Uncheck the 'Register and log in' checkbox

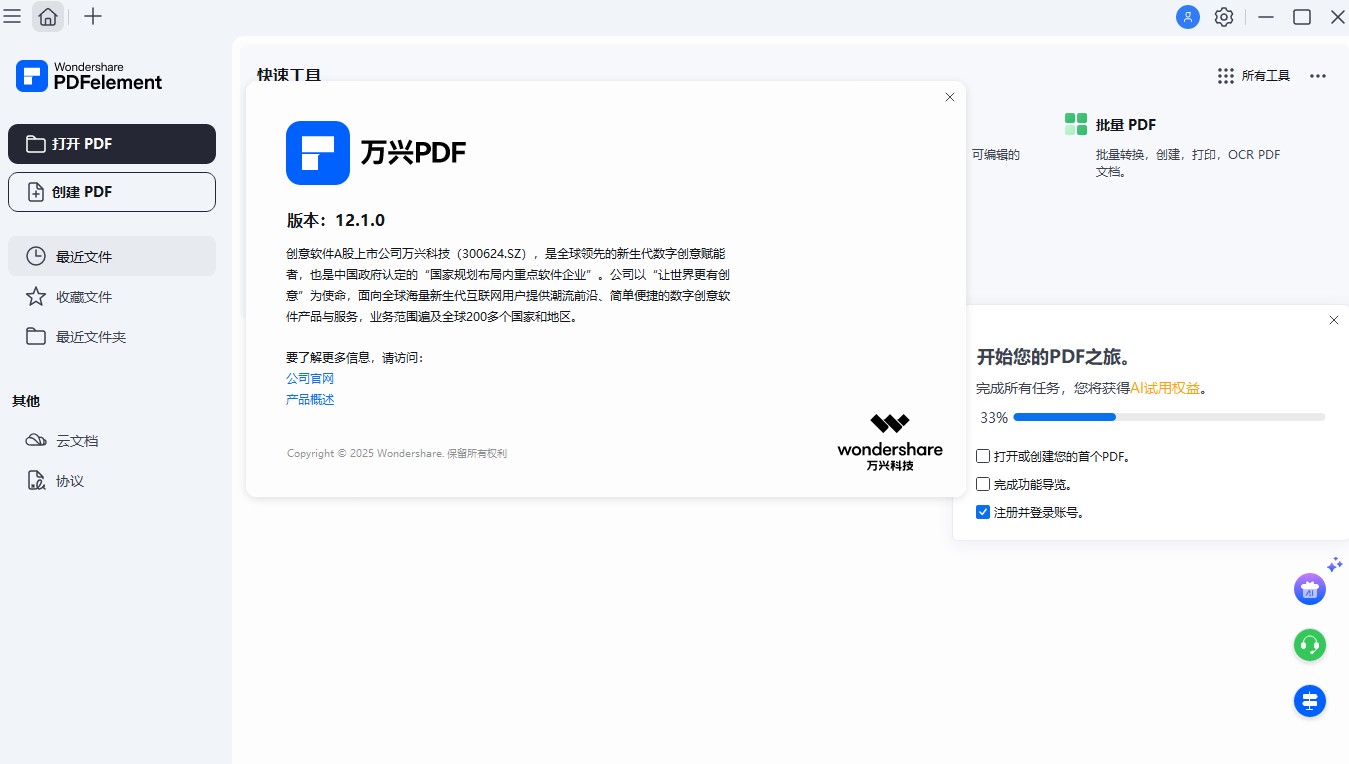point(983,512)
